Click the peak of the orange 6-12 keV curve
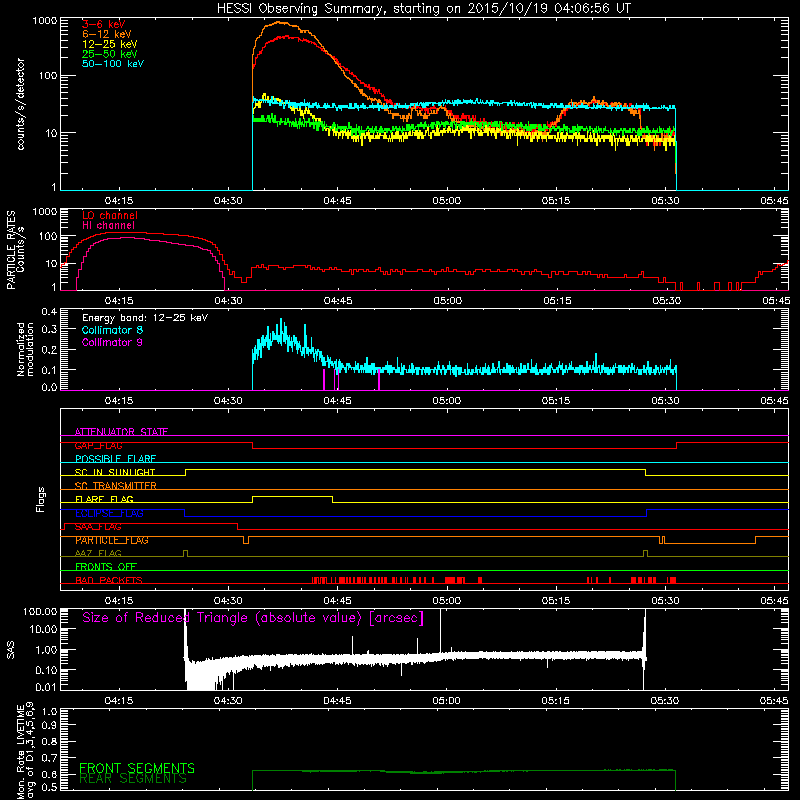This screenshot has width=800, height=800. (x=279, y=22)
